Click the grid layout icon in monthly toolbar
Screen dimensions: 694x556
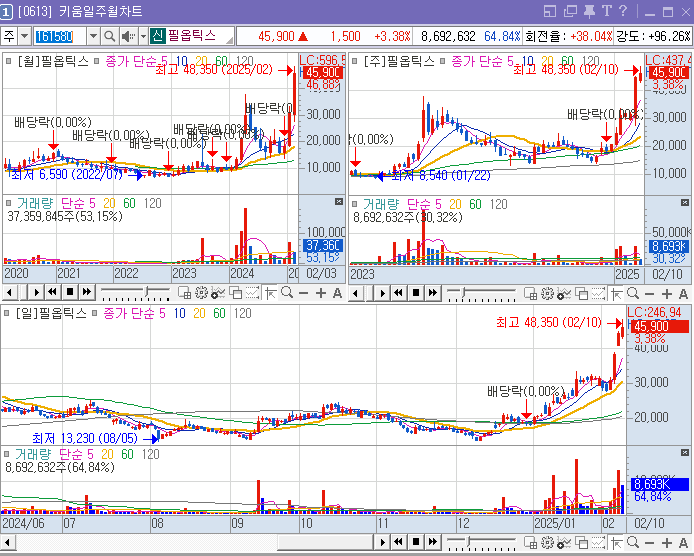tap(184, 293)
